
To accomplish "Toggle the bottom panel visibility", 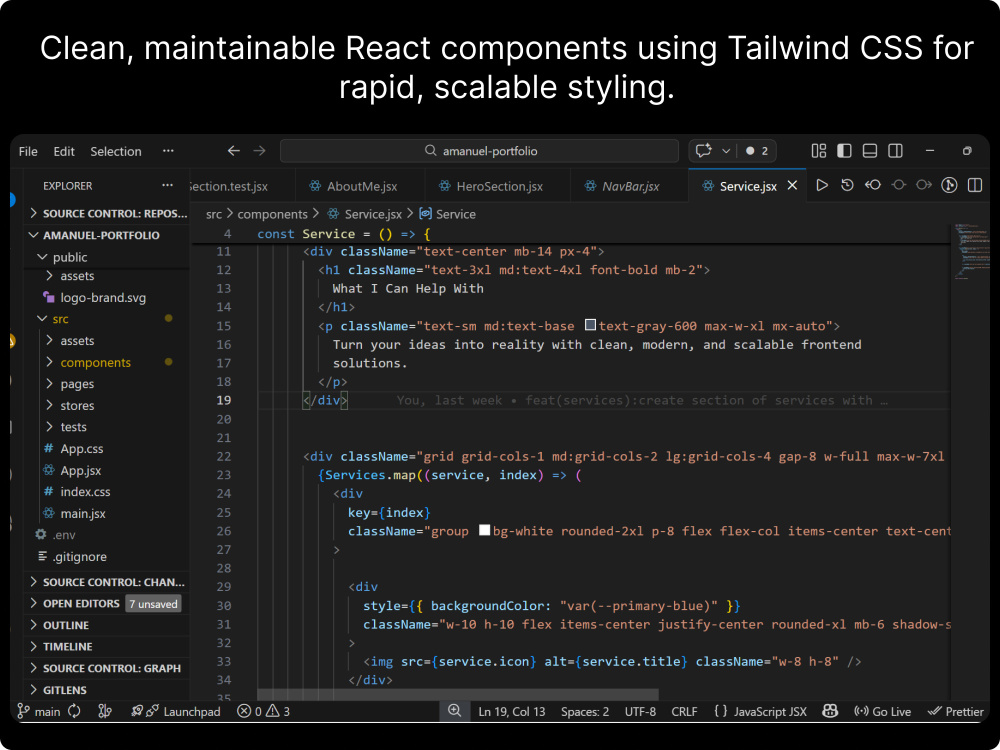I will 870,151.
